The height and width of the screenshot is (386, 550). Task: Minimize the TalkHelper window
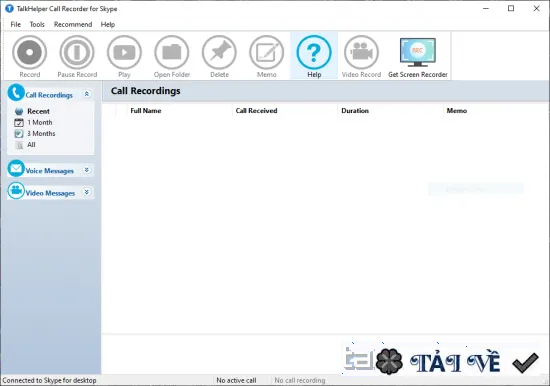pos(486,8)
